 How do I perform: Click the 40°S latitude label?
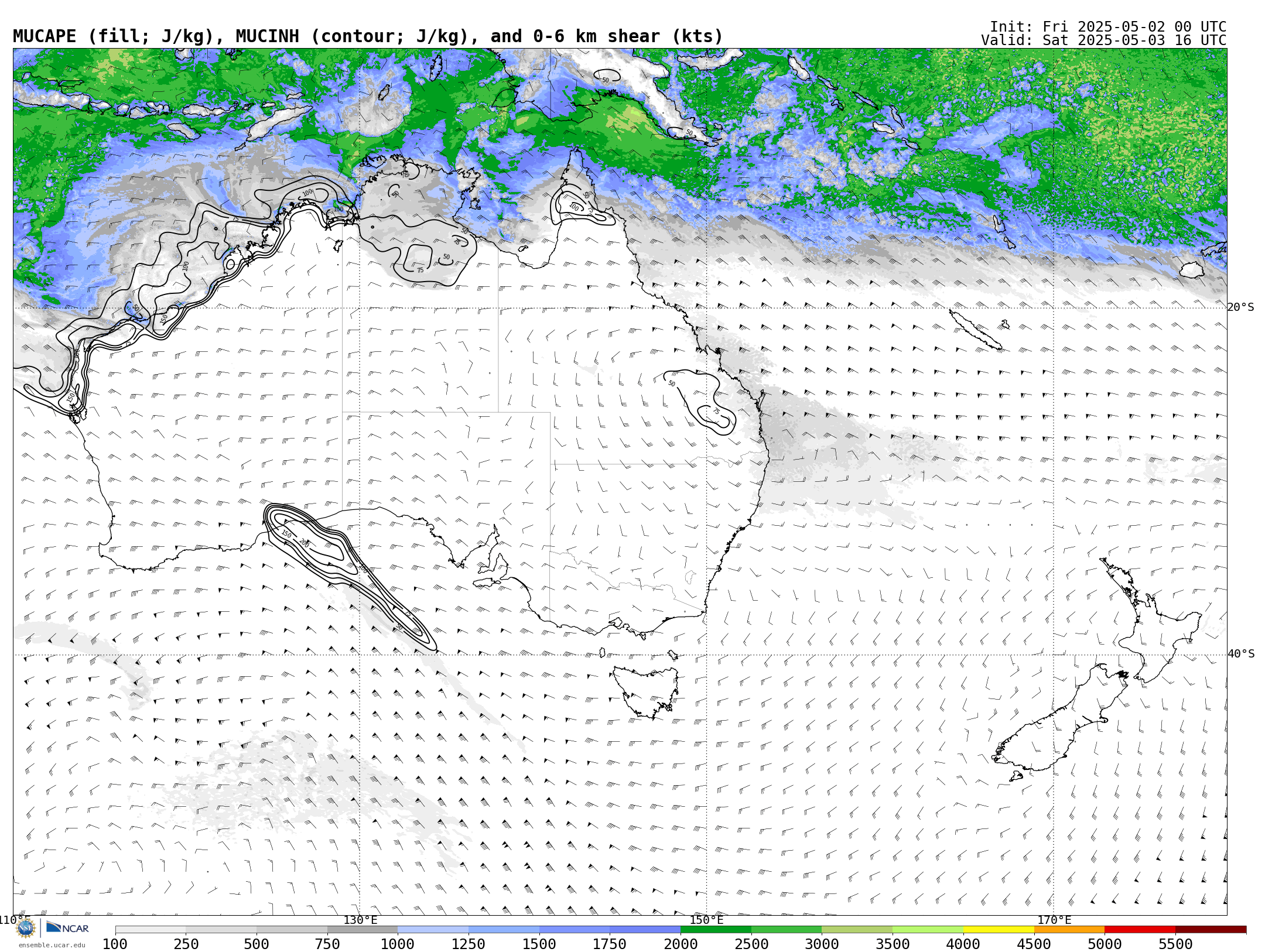[x=1240, y=654]
